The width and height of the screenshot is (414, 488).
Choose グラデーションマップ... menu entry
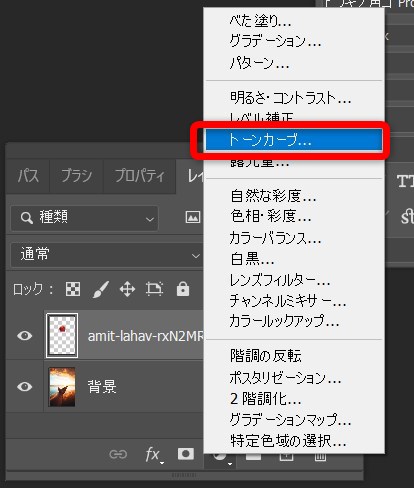pos(290,420)
